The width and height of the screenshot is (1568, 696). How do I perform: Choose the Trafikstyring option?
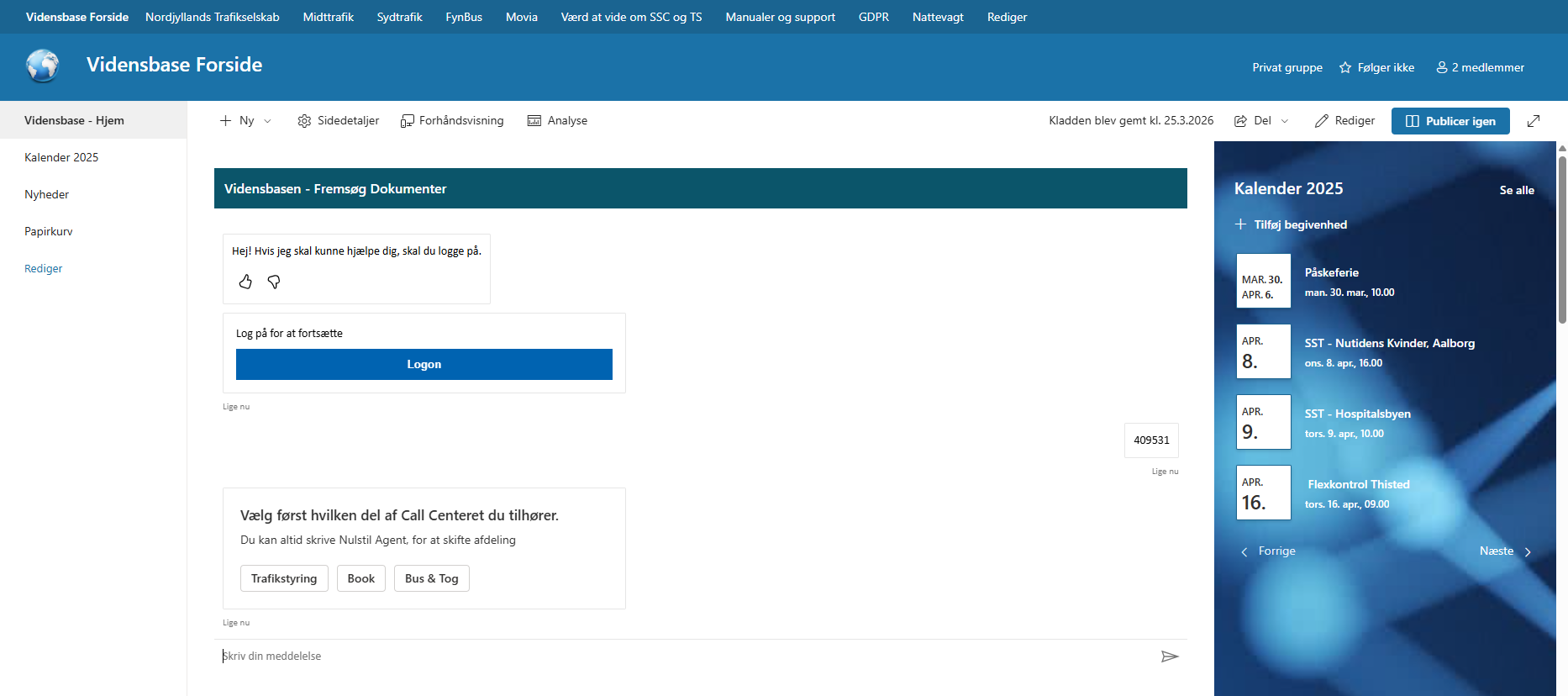(x=284, y=578)
